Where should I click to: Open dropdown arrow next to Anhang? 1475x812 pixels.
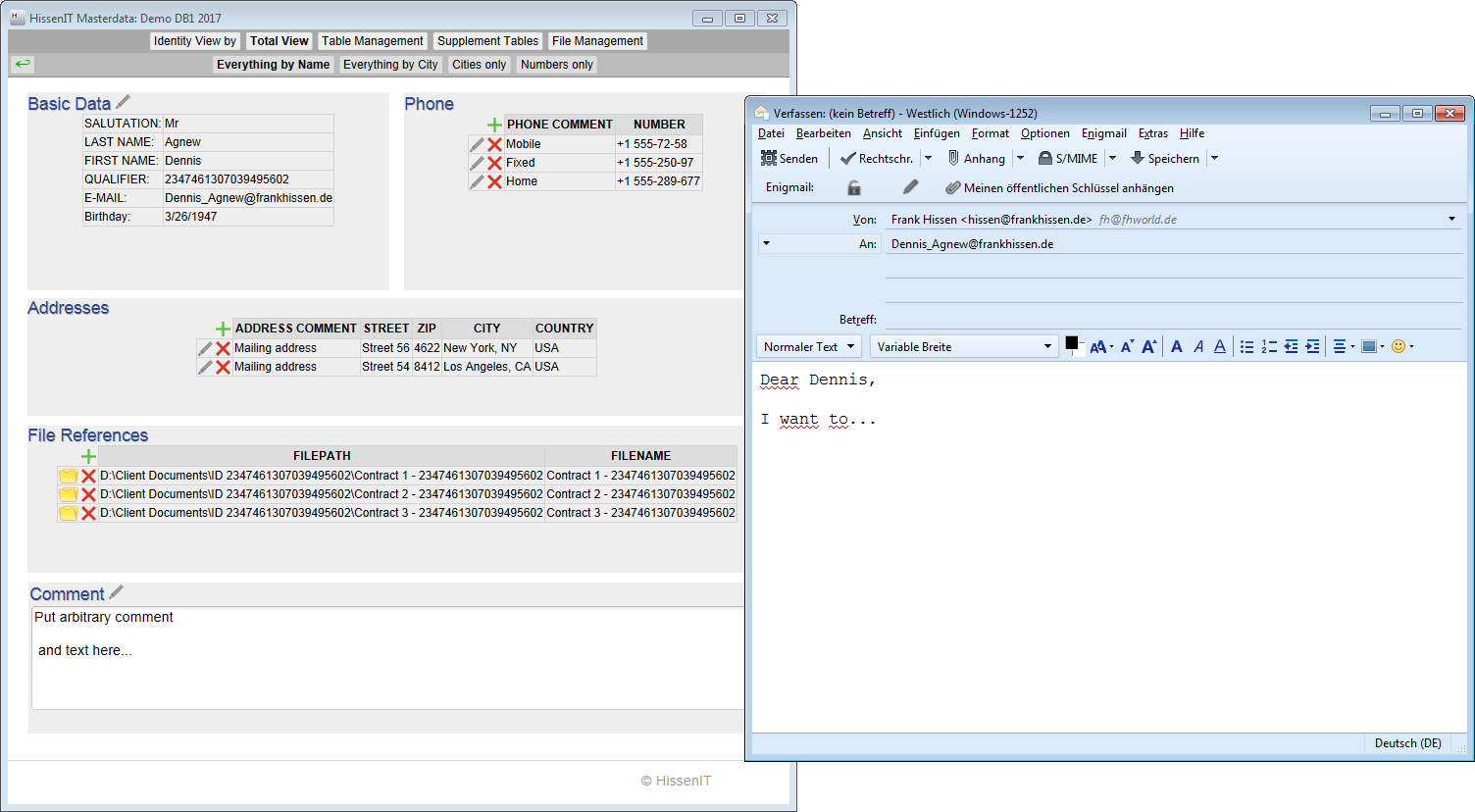(x=1020, y=158)
